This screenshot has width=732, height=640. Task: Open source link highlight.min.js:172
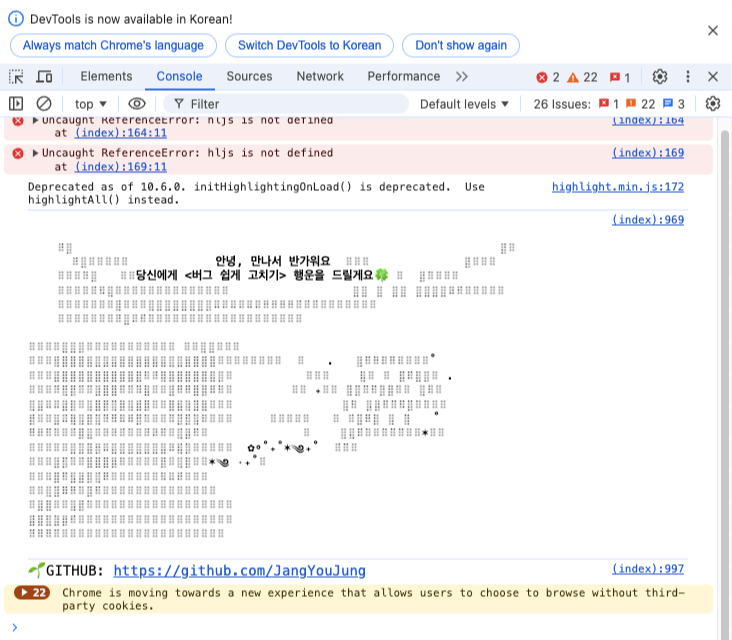[618, 187]
